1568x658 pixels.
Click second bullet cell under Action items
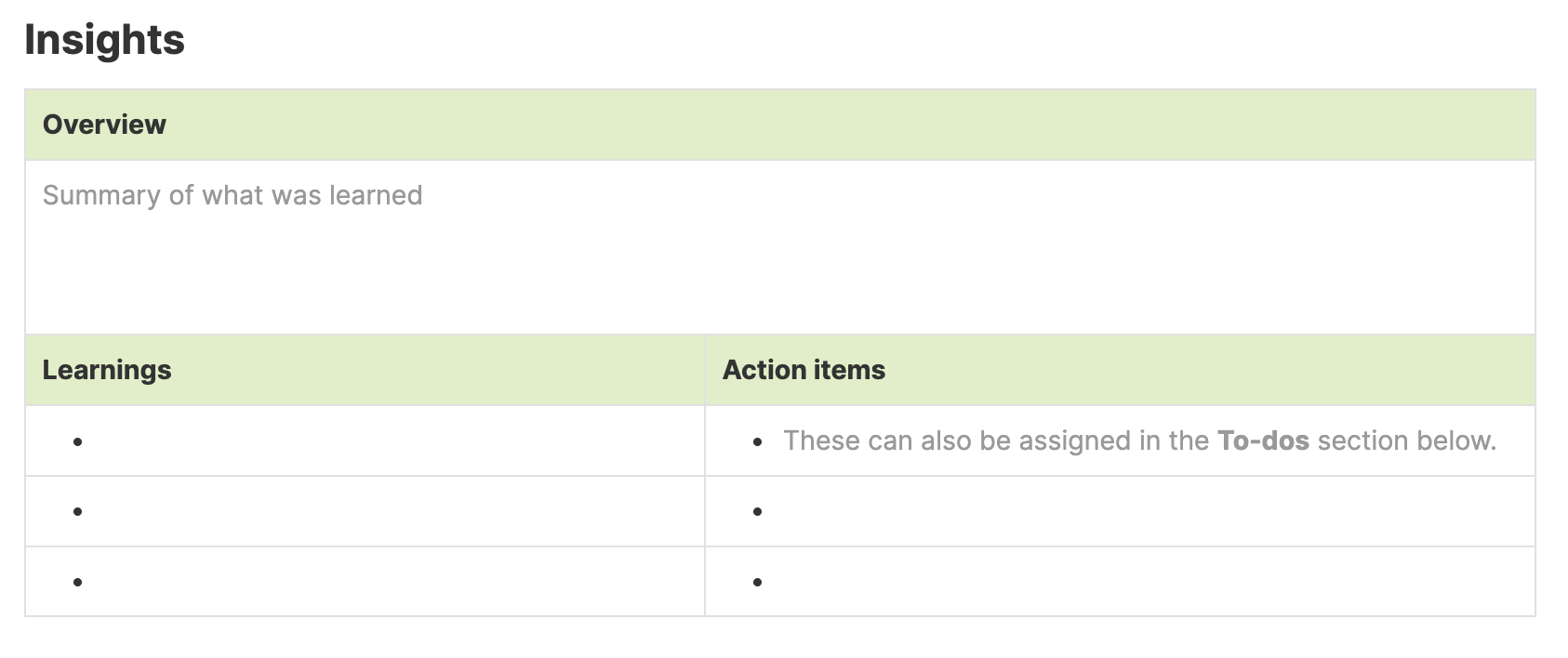click(1120, 511)
